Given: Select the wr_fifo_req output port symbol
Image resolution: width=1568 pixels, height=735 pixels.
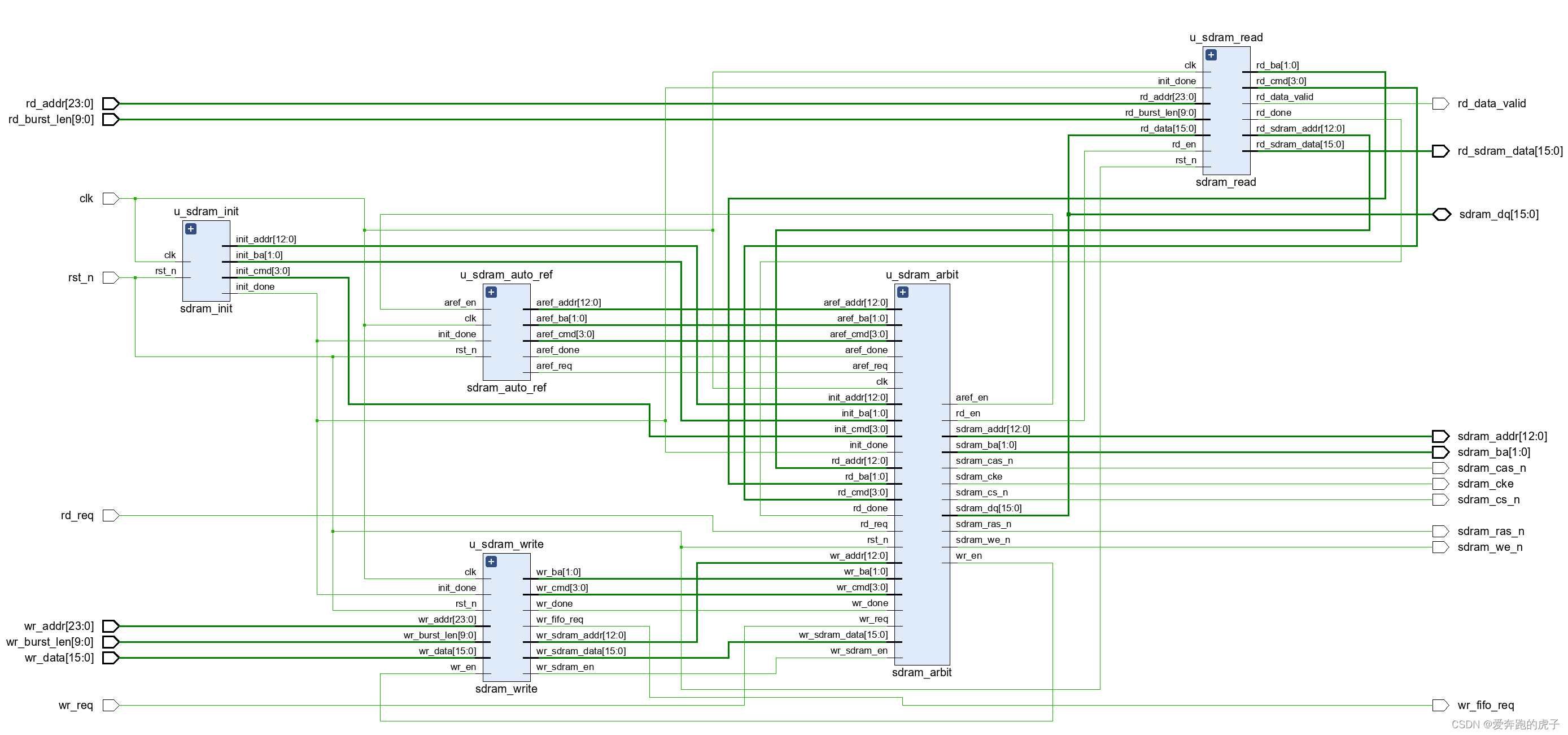Looking at the screenshot, I should (1441, 705).
